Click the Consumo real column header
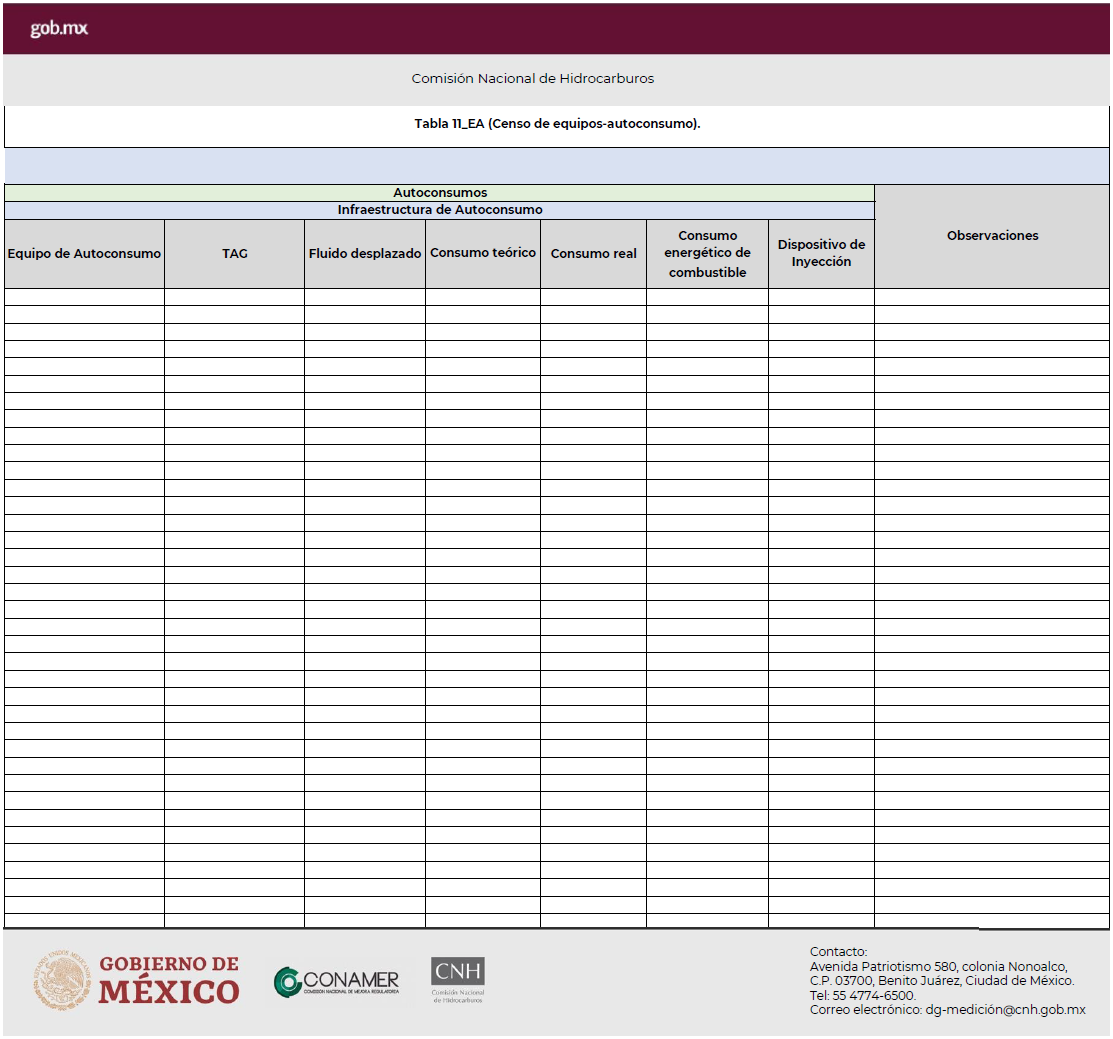Image resolution: width=1113 pixels, height=1039 pixels. [593, 254]
